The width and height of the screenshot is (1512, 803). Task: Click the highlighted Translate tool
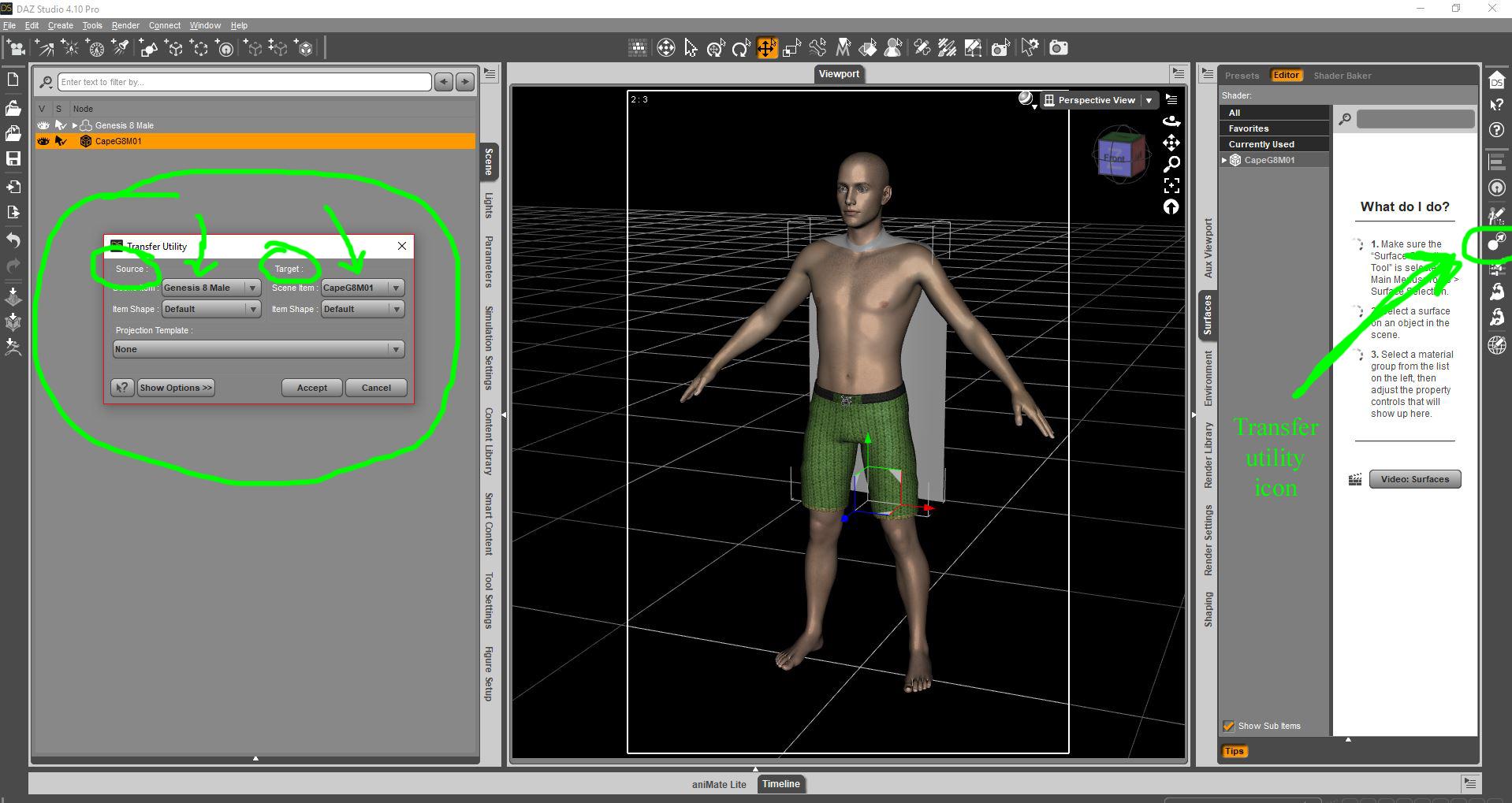coord(766,48)
